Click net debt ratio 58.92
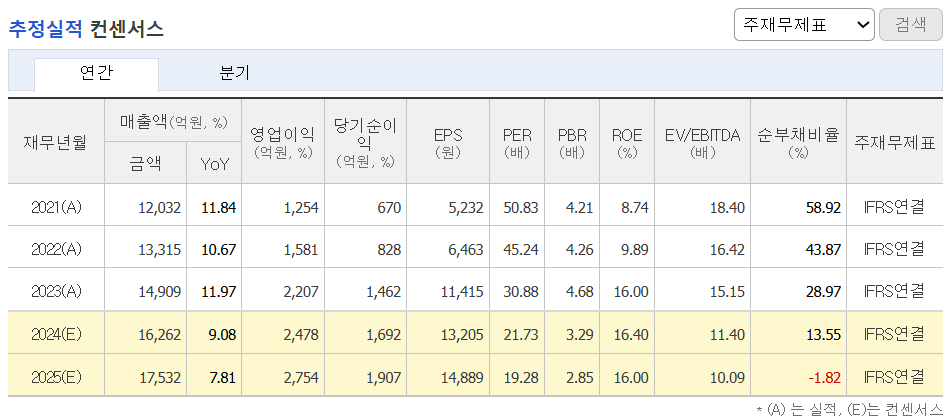The width and height of the screenshot is (949, 420). click(824, 208)
